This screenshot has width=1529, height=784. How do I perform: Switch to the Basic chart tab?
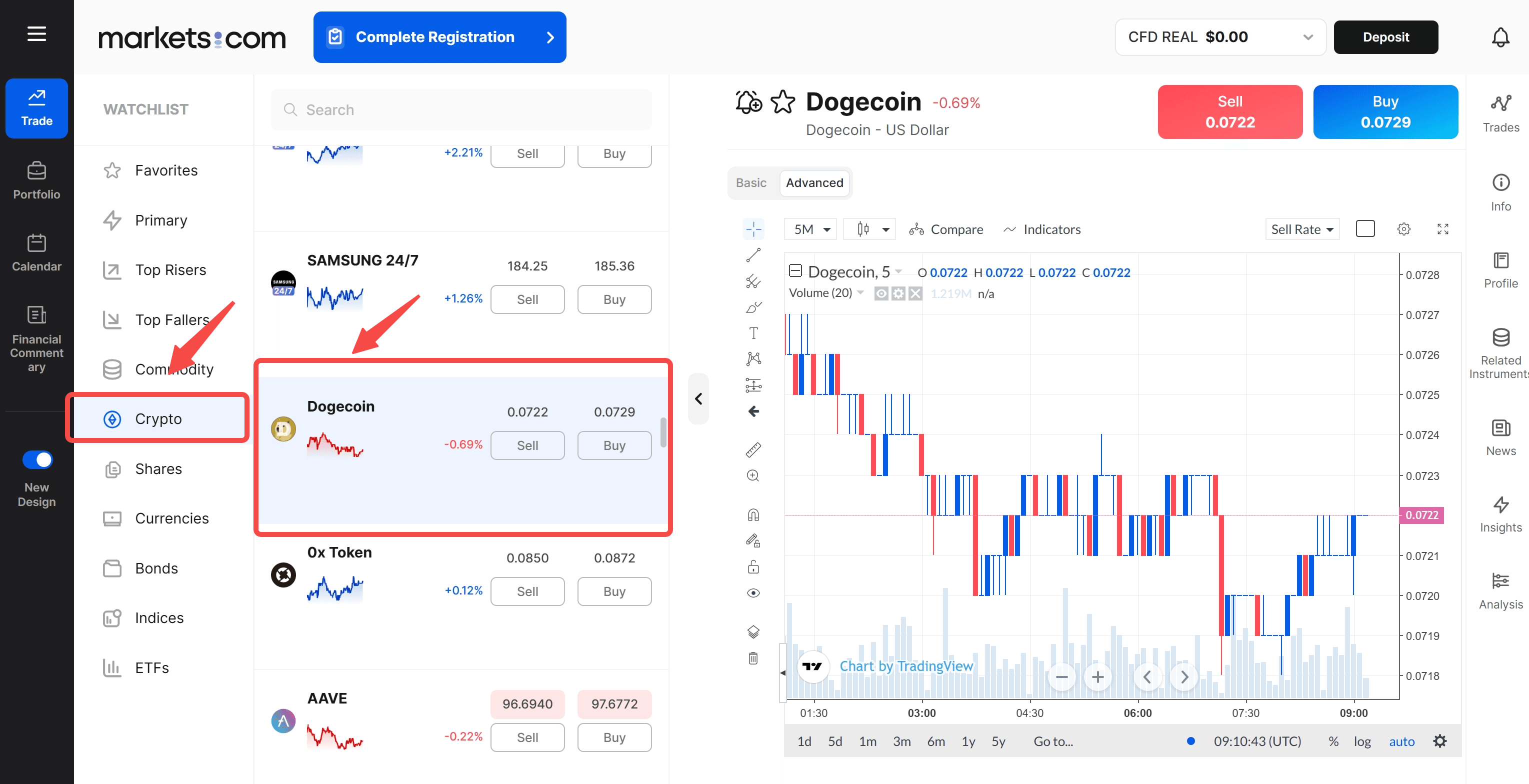tap(751, 183)
